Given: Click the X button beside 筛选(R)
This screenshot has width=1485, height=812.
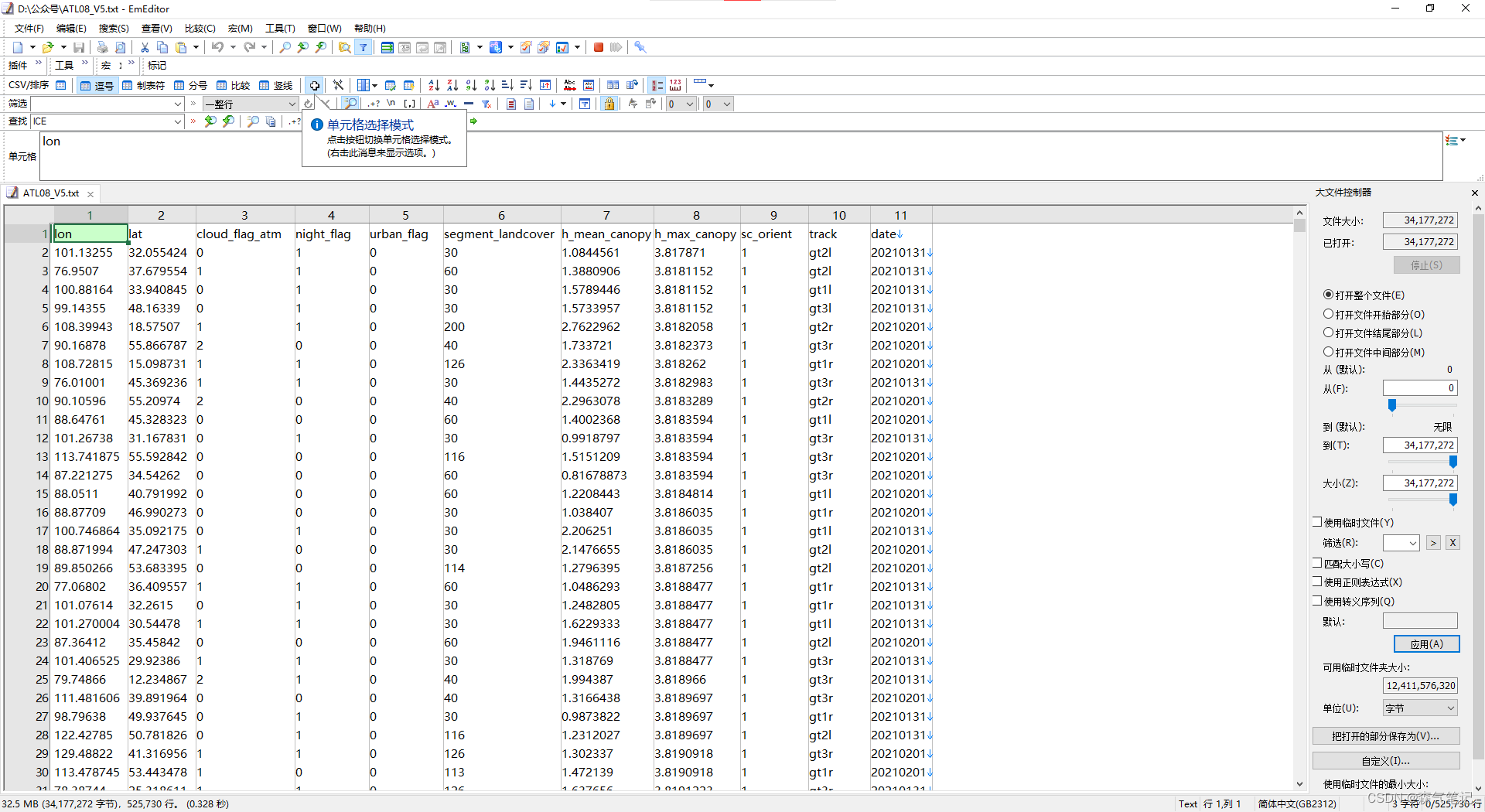Looking at the screenshot, I should [1453, 543].
